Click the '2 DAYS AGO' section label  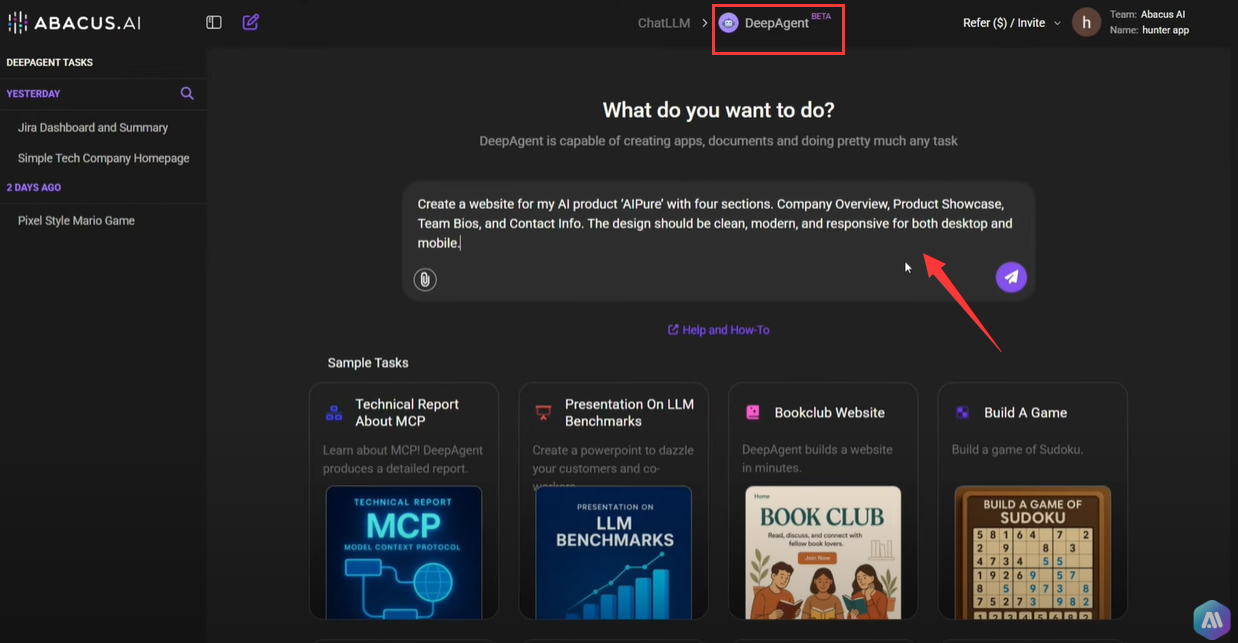(x=34, y=188)
